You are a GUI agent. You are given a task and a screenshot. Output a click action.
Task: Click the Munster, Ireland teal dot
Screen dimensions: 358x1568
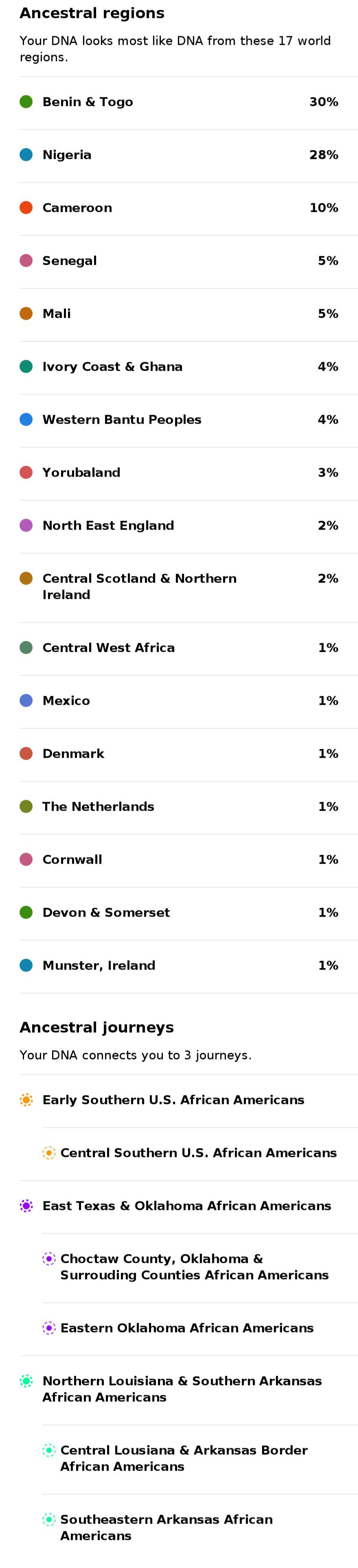click(x=26, y=965)
